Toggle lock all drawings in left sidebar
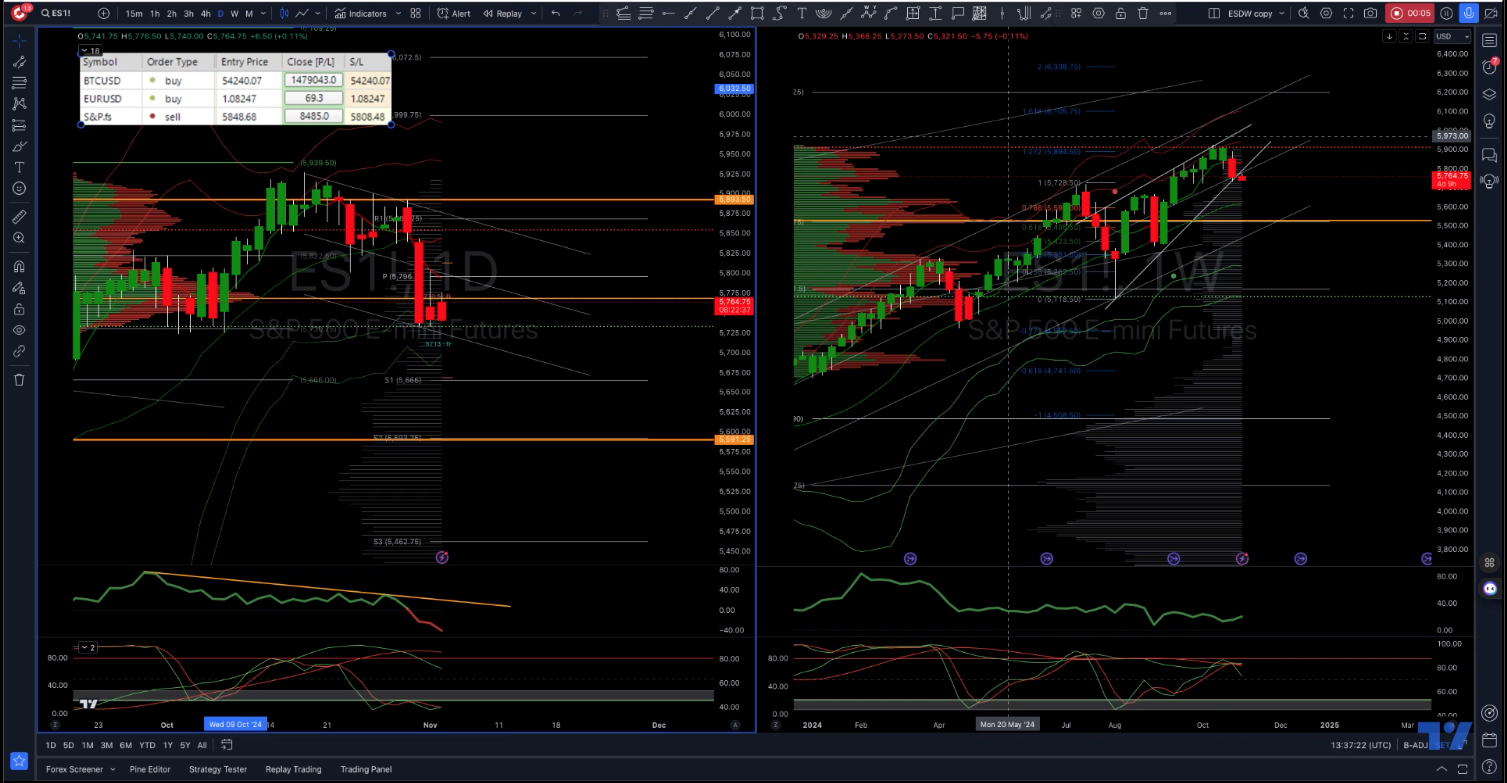The width and height of the screenshot is (1507, 783). (19, 309)
